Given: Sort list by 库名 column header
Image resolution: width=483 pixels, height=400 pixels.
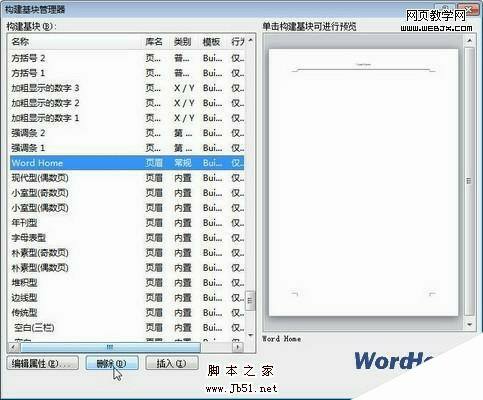Looking at the screenshot, I should pos(156,42).
